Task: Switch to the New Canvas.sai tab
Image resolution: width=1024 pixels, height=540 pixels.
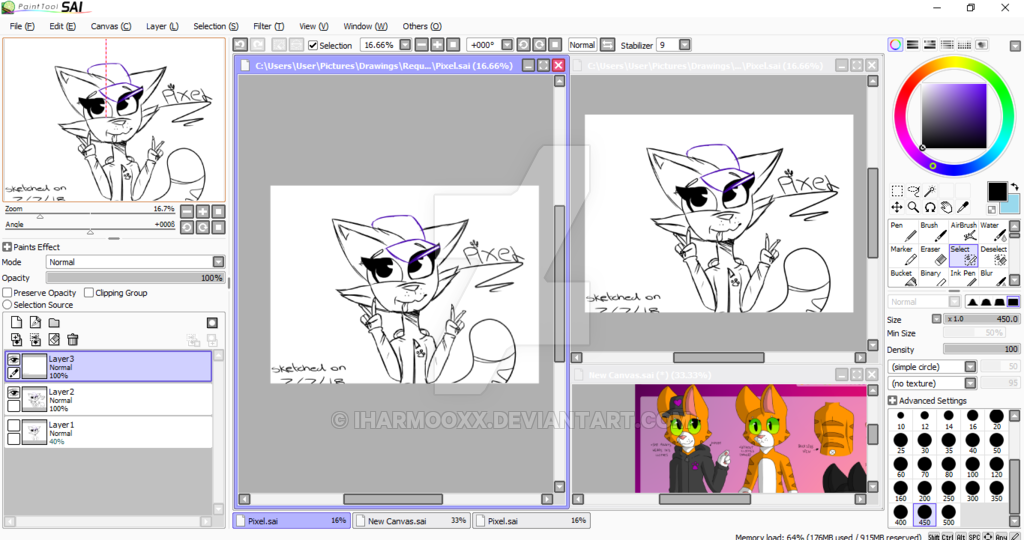Action: tap(411, 520)
